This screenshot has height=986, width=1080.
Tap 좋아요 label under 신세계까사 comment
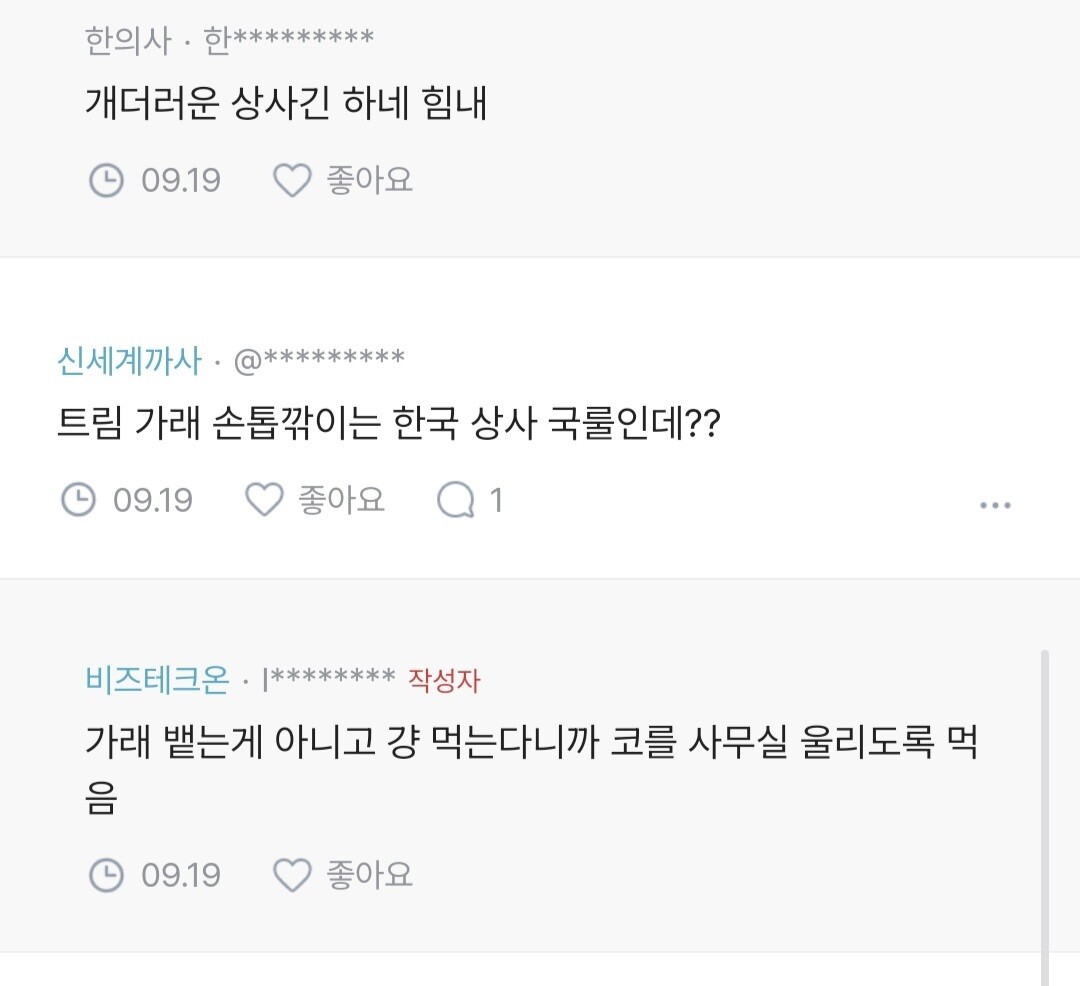click(342, 500)
